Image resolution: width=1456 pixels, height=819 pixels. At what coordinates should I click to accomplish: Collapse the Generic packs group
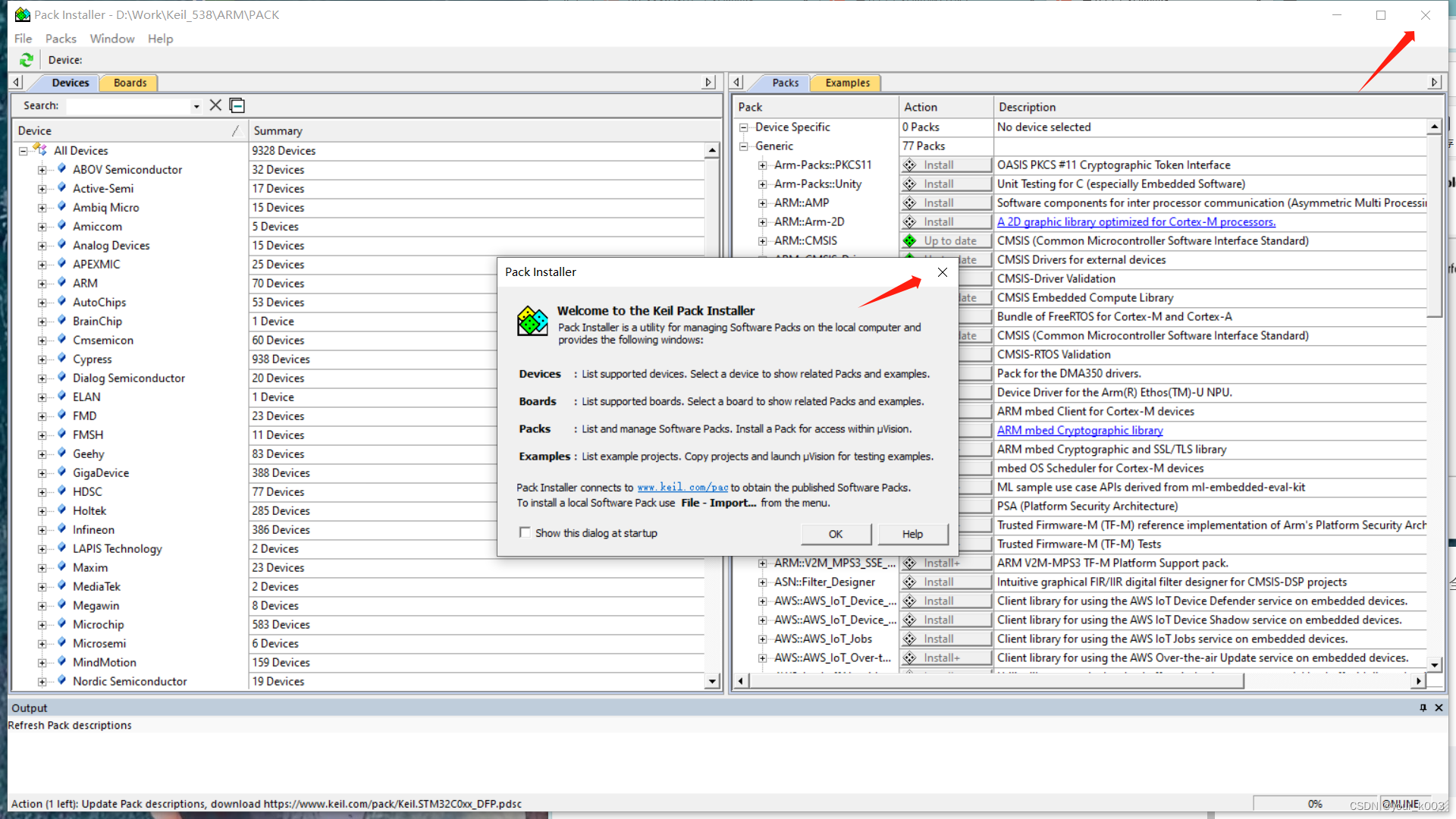[x=744, y=146]
